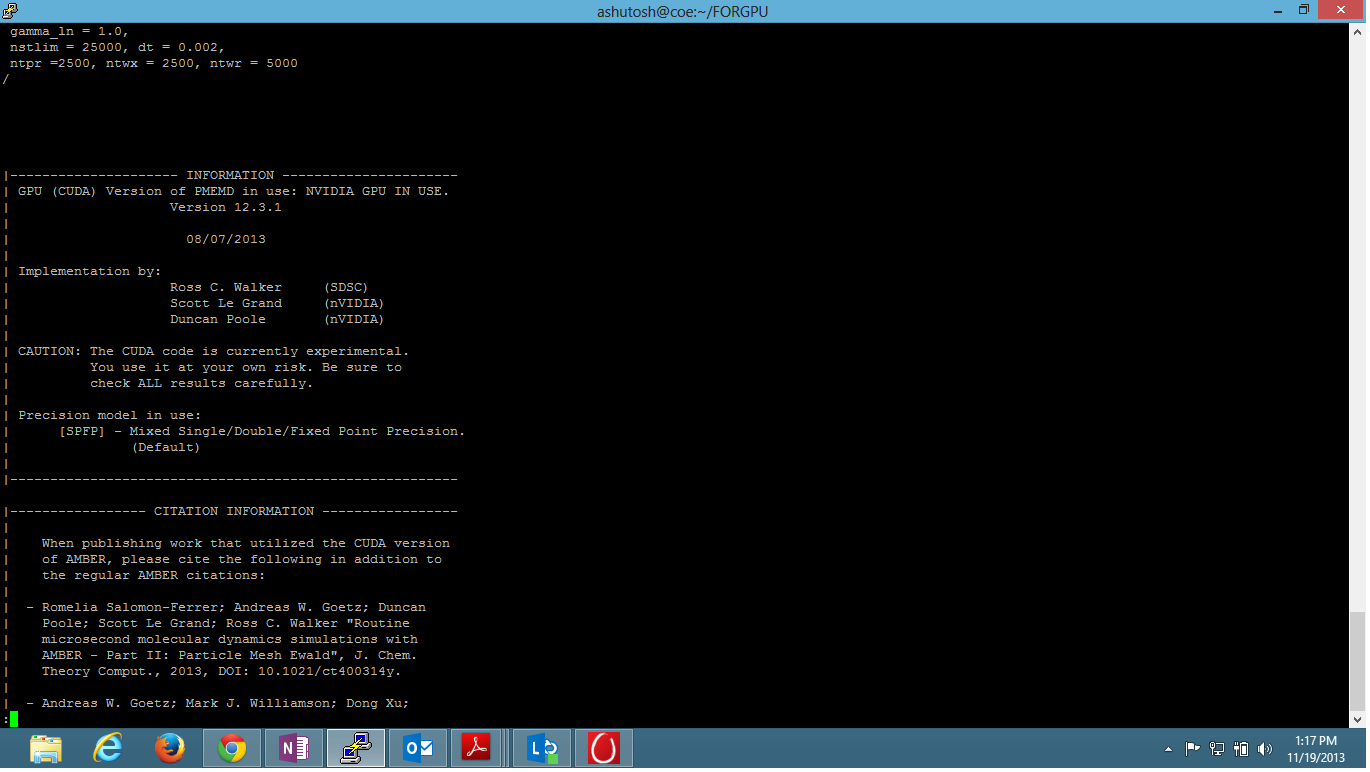
Task: Open File Explorer from the taskbar
Action: pos(46,748)
